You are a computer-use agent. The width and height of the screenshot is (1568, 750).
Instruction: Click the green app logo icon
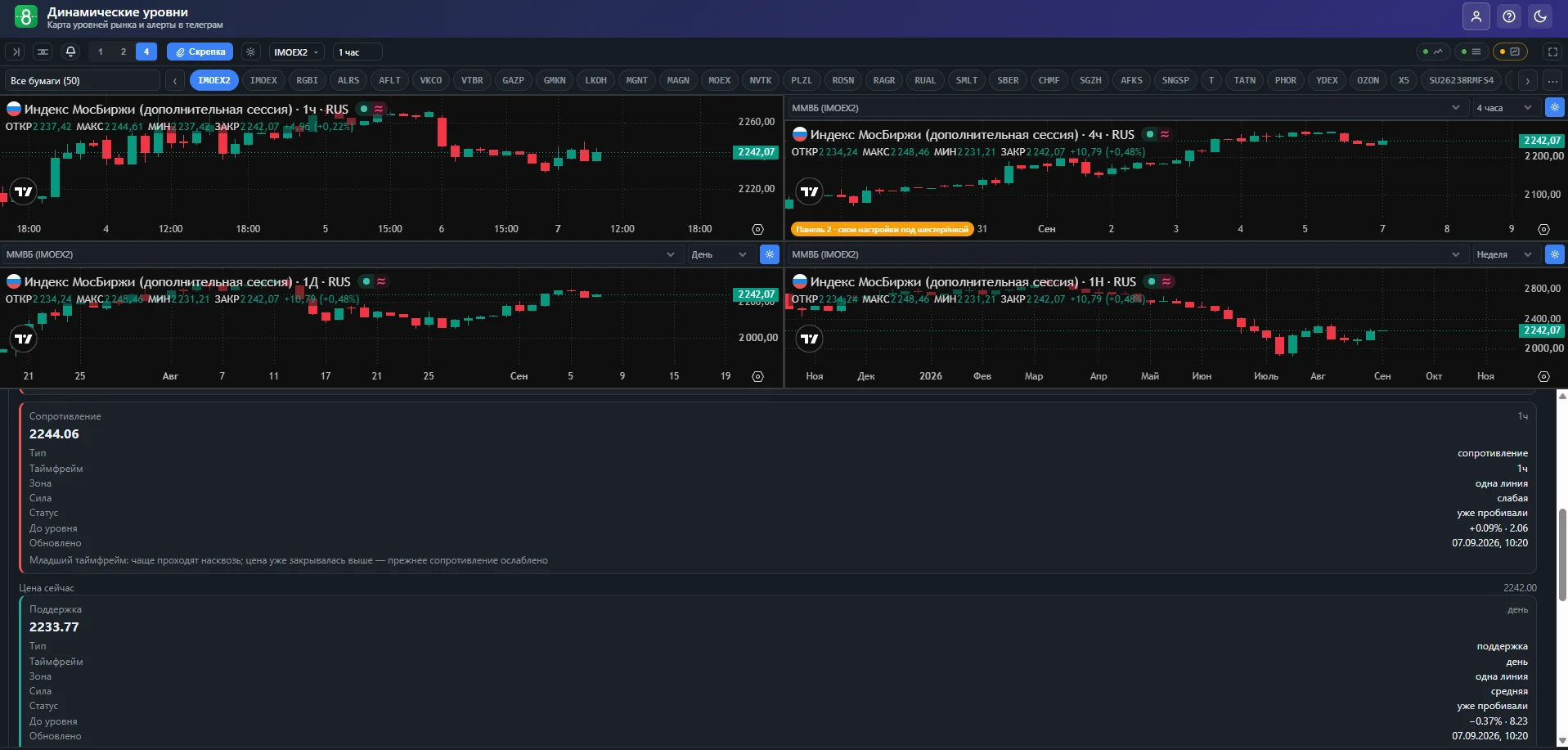[x=25, y=16]
